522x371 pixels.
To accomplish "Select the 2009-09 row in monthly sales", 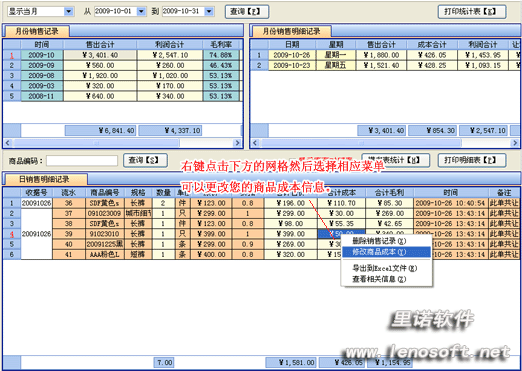I will click(122, 65).
